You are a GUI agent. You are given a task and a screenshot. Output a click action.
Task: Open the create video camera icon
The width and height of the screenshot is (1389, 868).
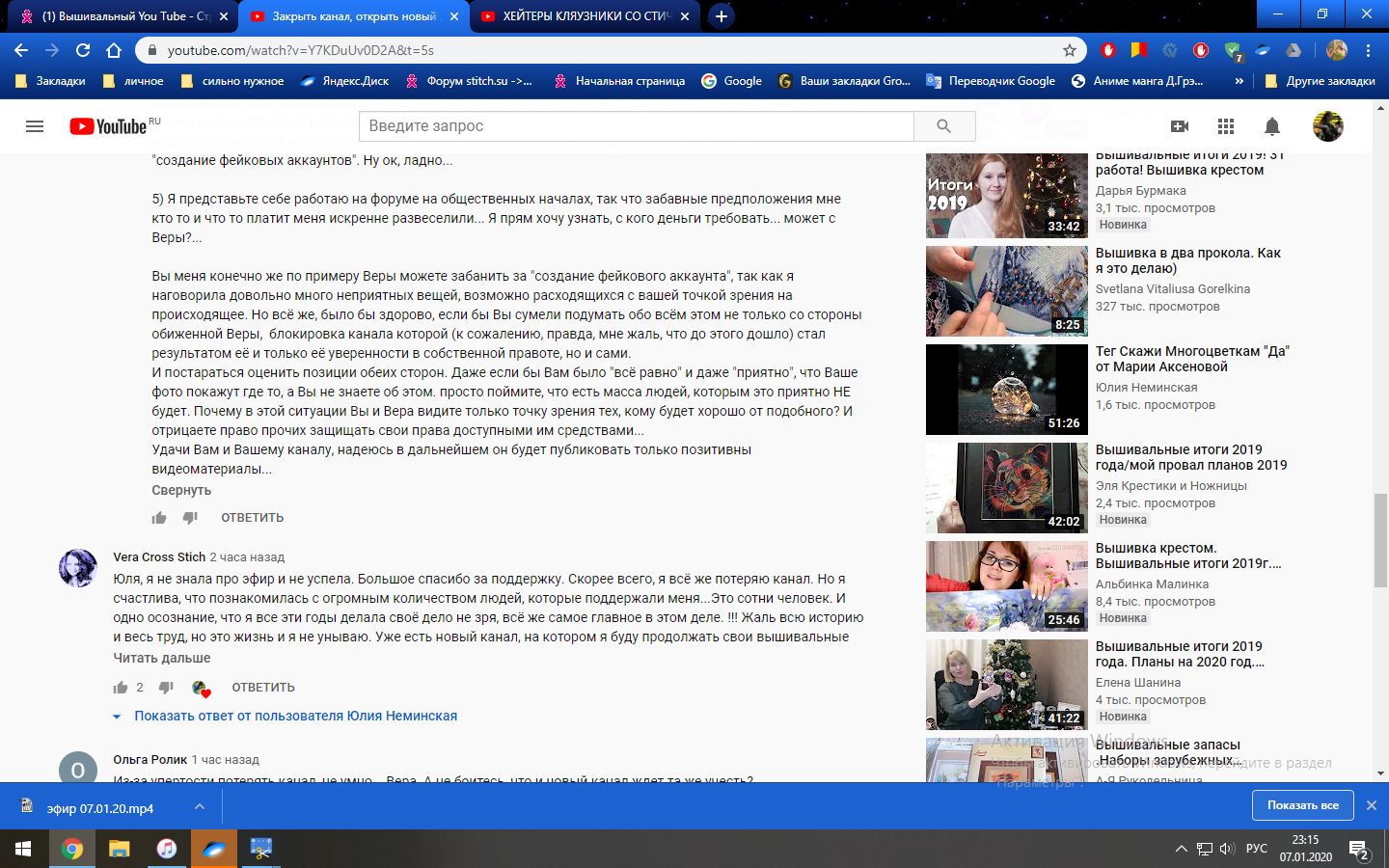pyautogui.click(x=1179, y=126)
